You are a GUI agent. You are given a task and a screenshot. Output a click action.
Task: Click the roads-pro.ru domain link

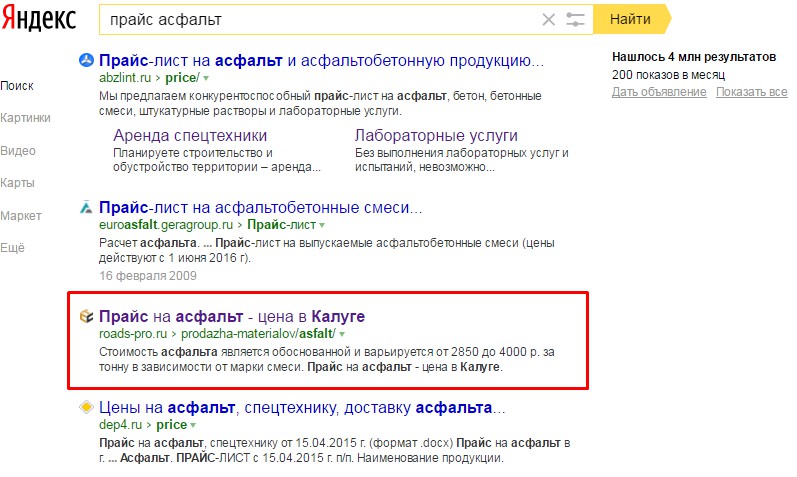click(133, 334)
